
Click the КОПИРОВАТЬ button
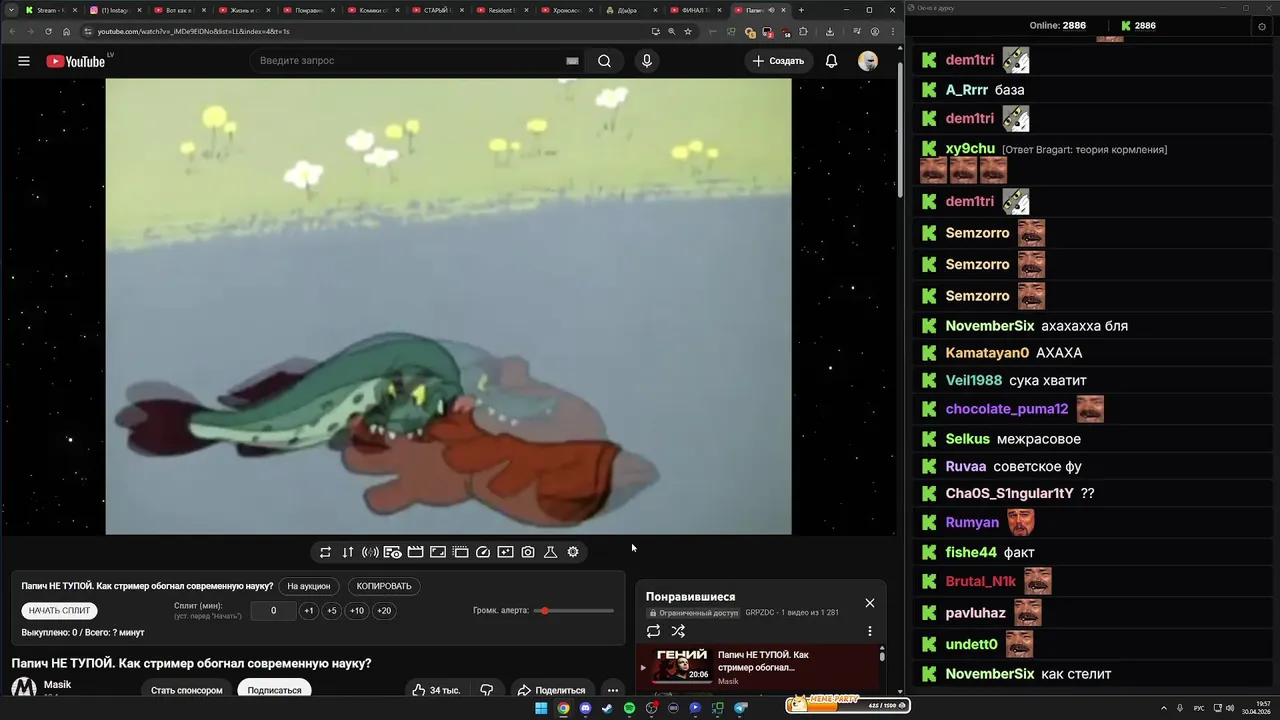384,586
